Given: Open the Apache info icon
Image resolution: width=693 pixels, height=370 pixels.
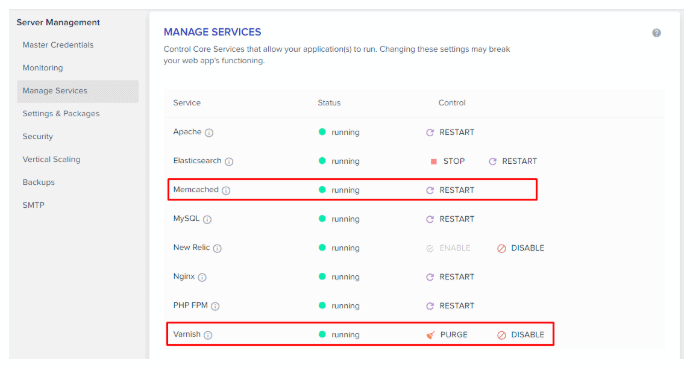Looking at the screenshot, I should click(209, 133).
